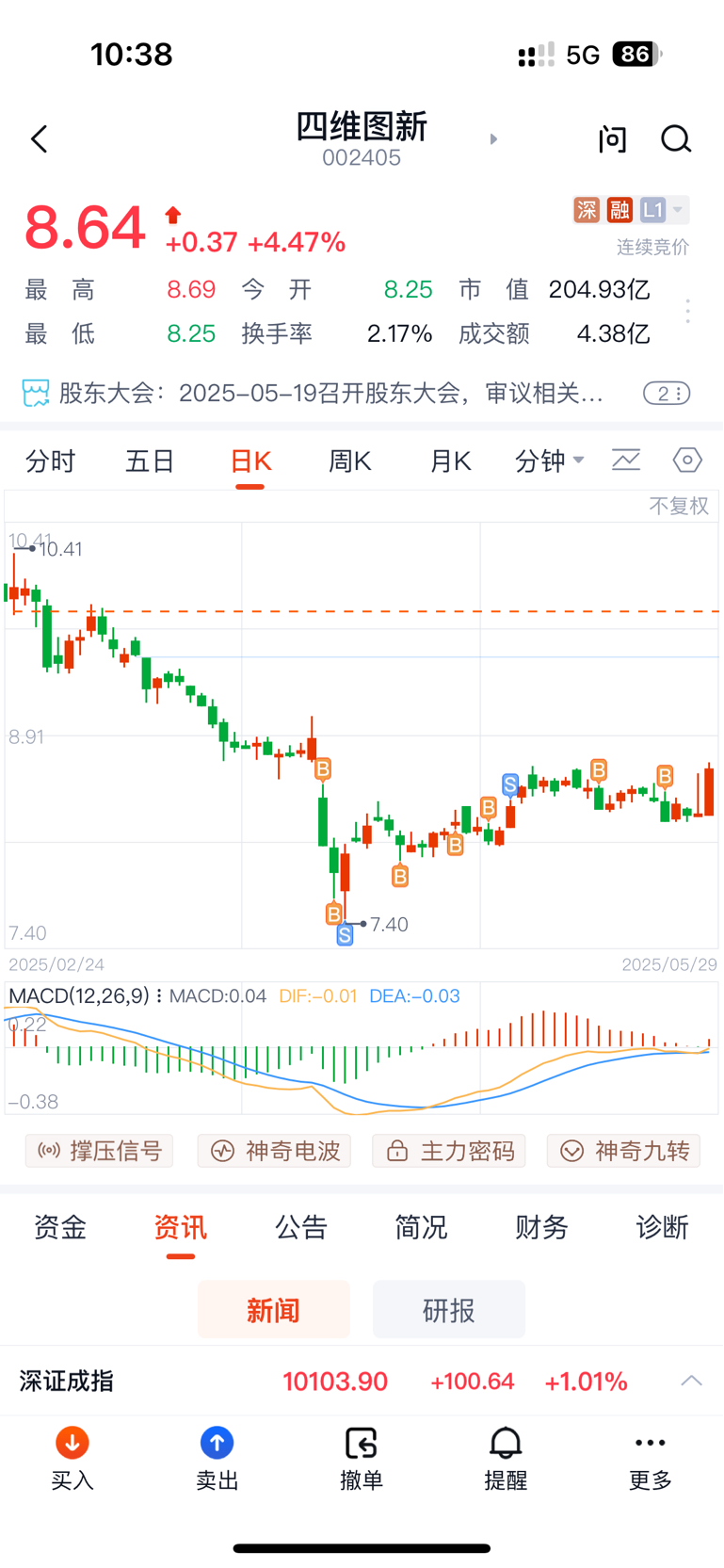Tap the 买入 buy button
The image size is (724, 1568).
[x=72, y=1459]
